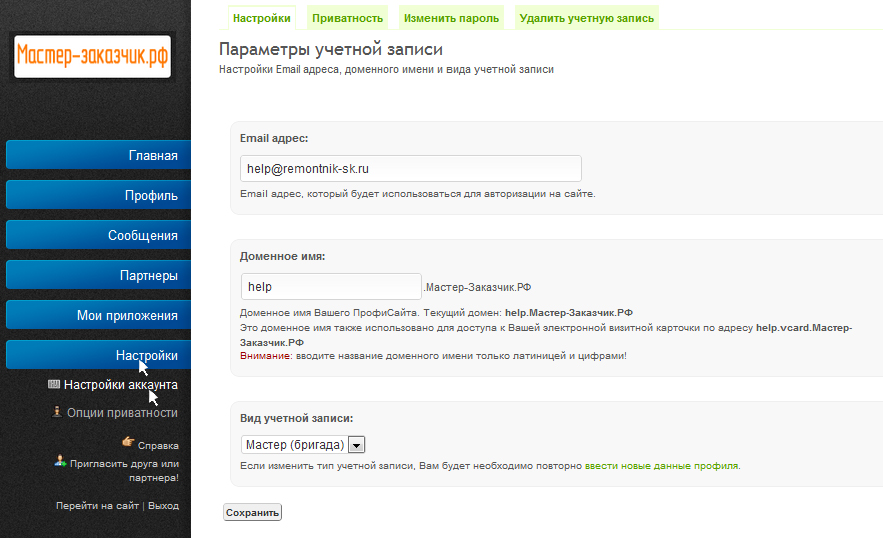883x538 pixels.
Task: Select the Настройки tab at top
Action: tap(261, 18)
